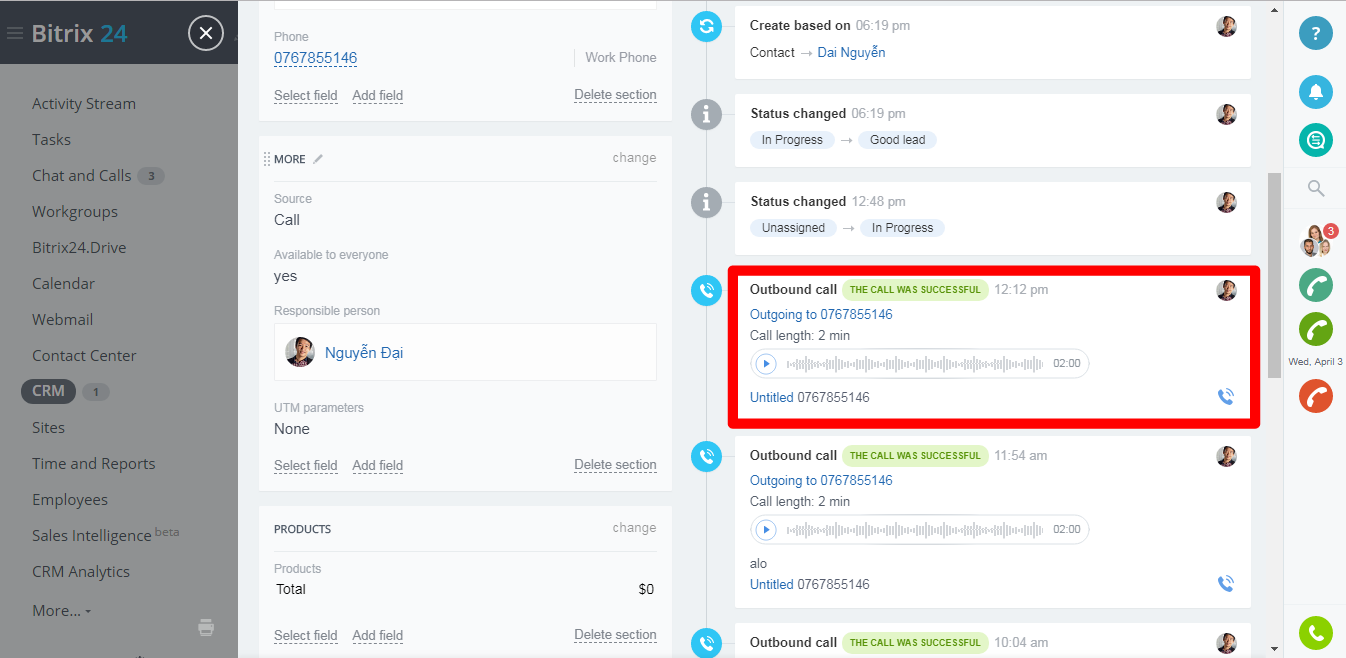Open Contact Center in sidebar
Screen dimensions: 1346x658
coord(84,356)
